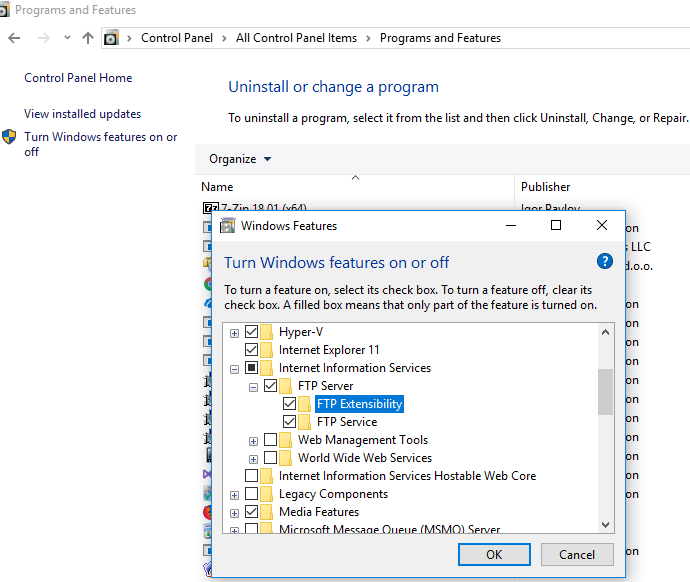Check Internet Information Services Hostable Web Core
This screenshot has height=582, width=690.
click(x=251, y=476)
